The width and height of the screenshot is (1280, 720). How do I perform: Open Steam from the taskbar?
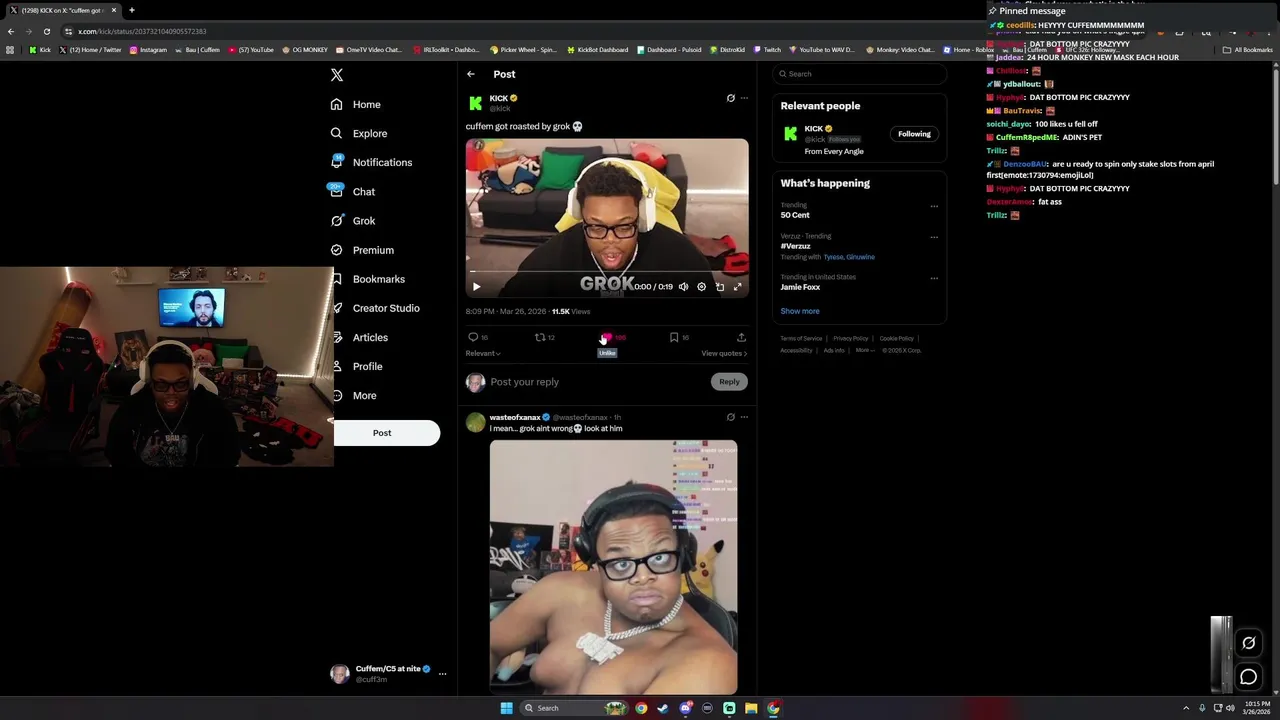click(663, 708)
